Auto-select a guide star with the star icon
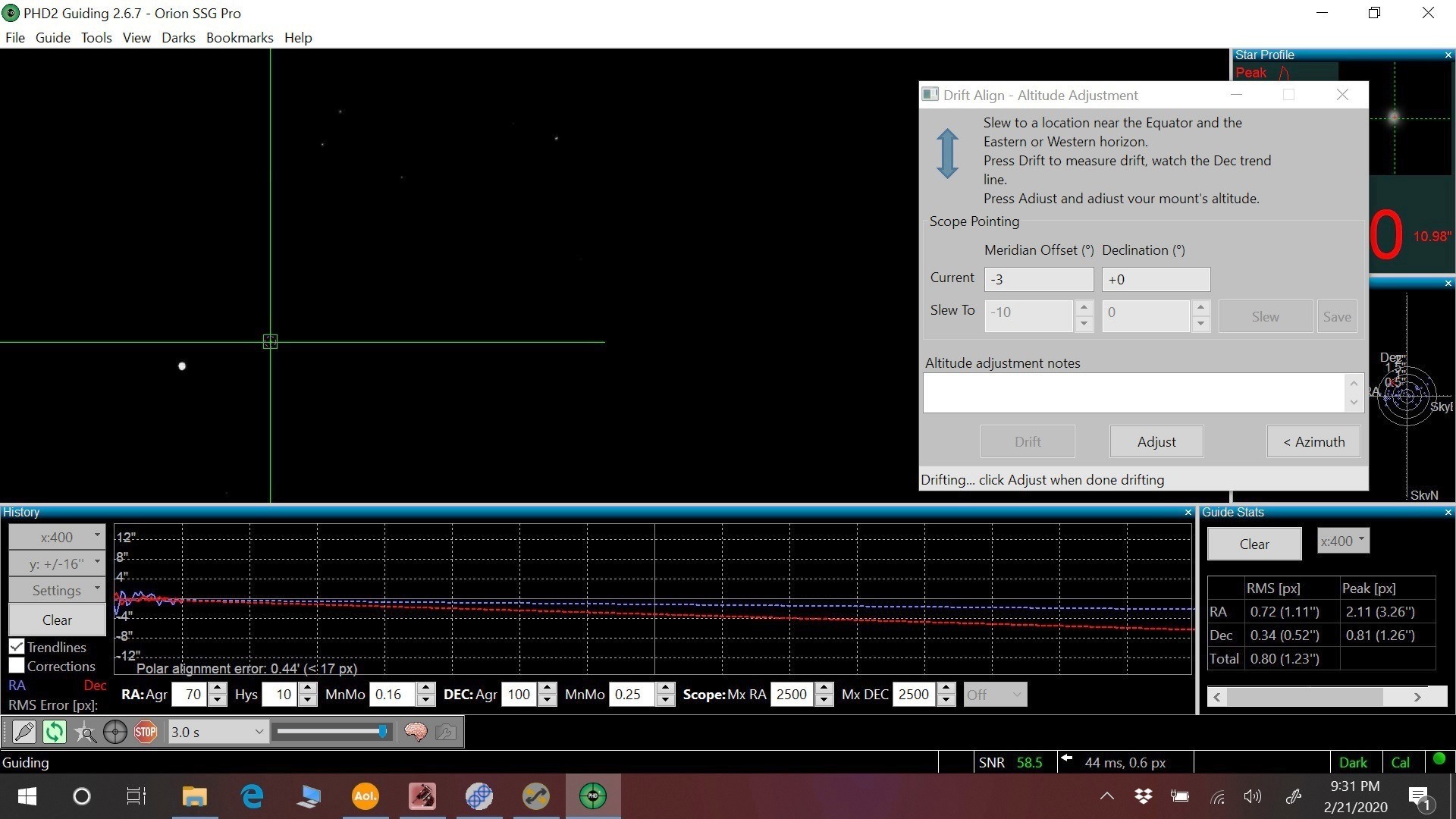This screenshot has height=819, width=1456. (x=85, y=733)
